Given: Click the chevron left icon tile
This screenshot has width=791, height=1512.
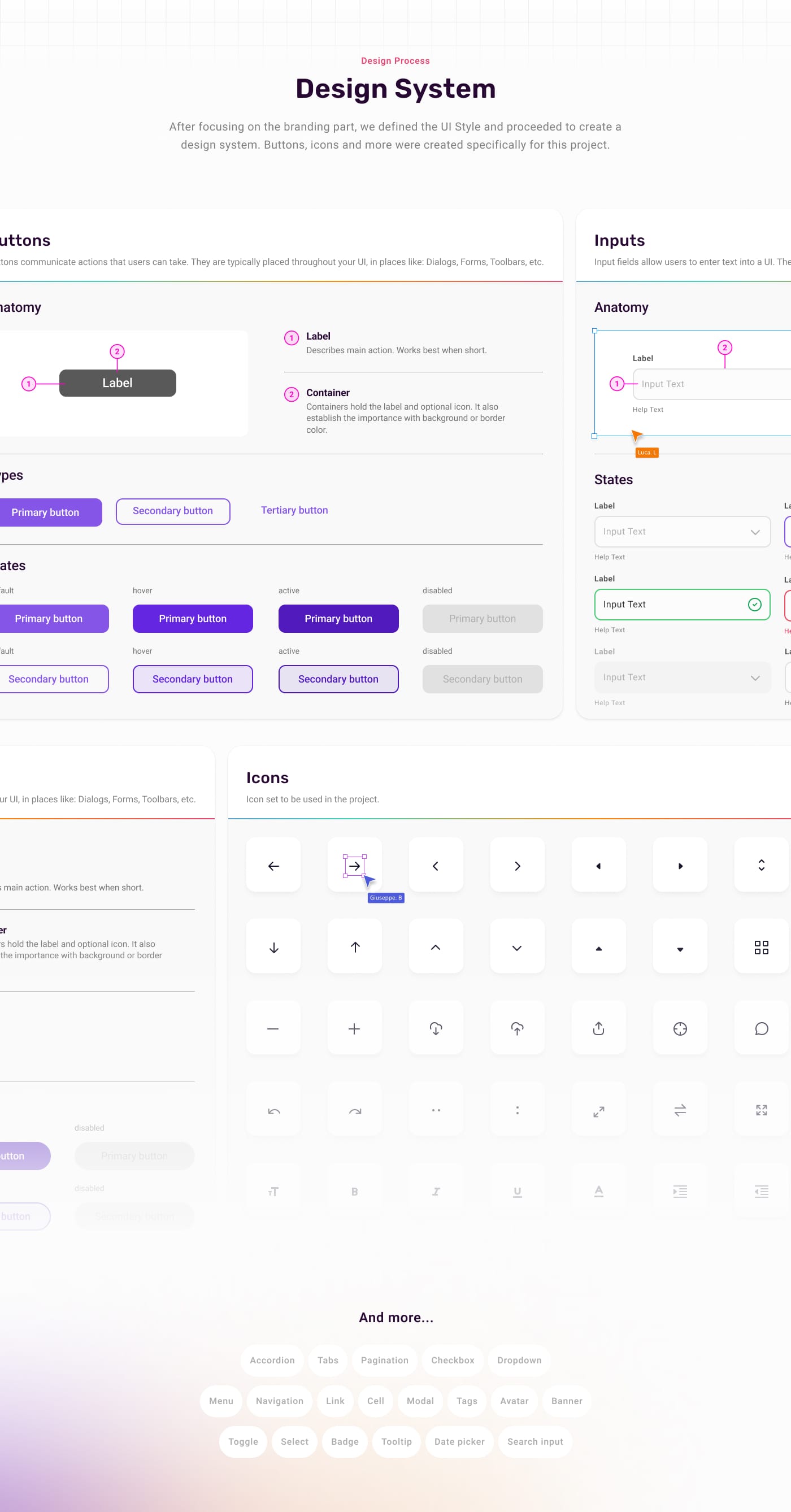Looking at the screenshot, I should pyautogui.click(x=436, y=866).
